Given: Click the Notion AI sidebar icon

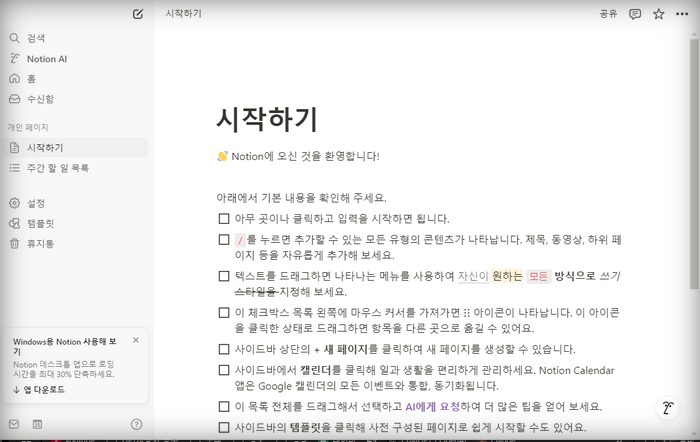Looking at the screenshot, I should click(15, 58).
